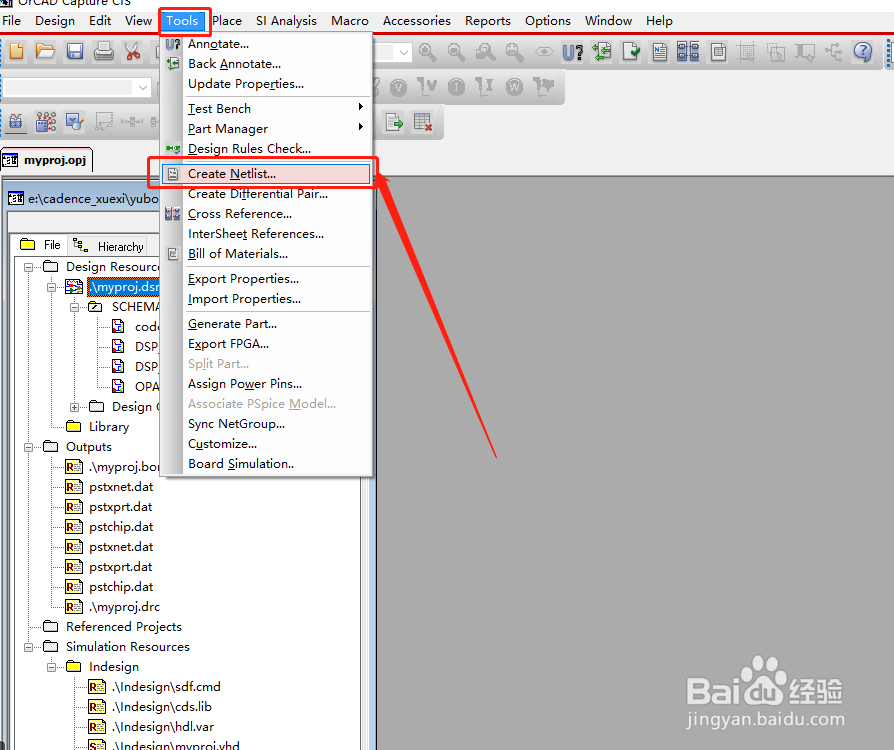Collapse the Design Resources tree node
The image size is (894, 750).
(x=28, y=267)
